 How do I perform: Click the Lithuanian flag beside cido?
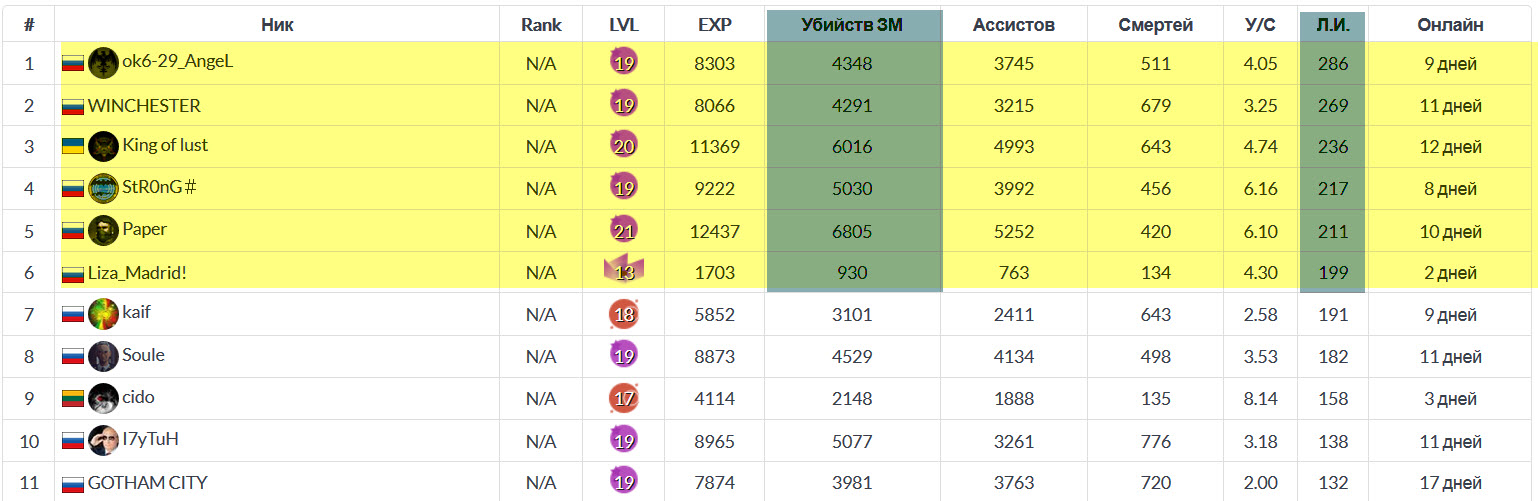click(x=73, y=398)
